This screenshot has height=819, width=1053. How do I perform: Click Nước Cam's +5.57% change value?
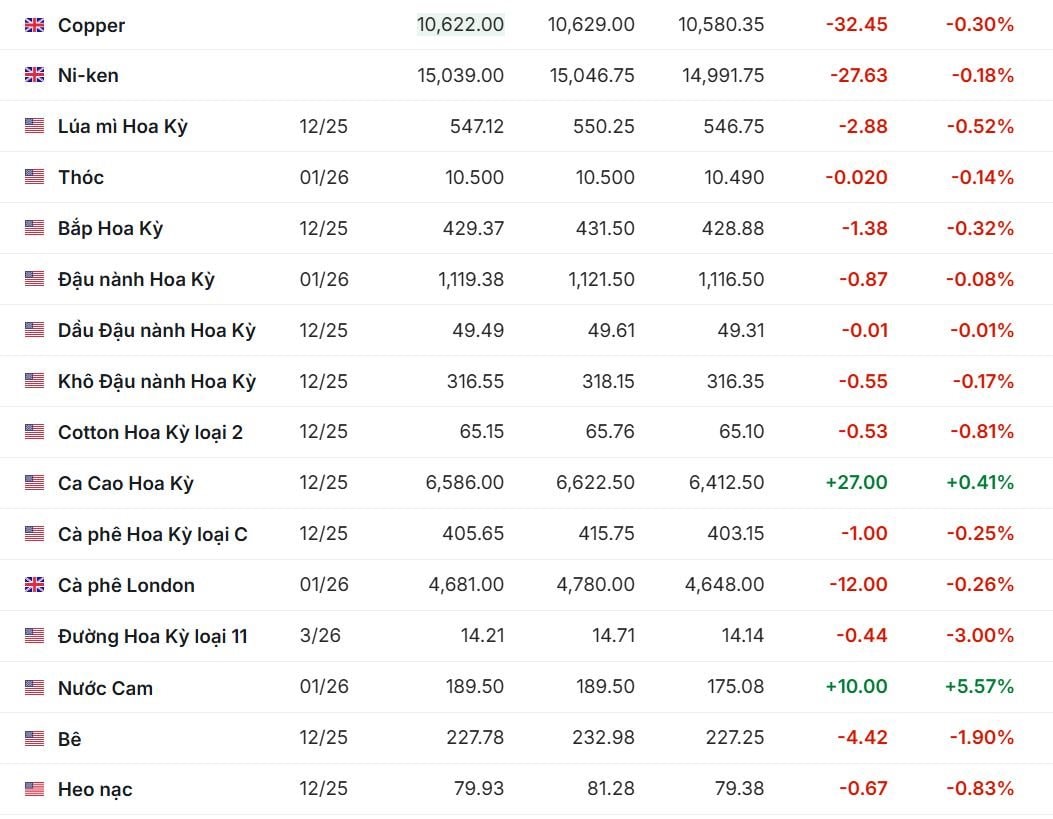[979, 686]
